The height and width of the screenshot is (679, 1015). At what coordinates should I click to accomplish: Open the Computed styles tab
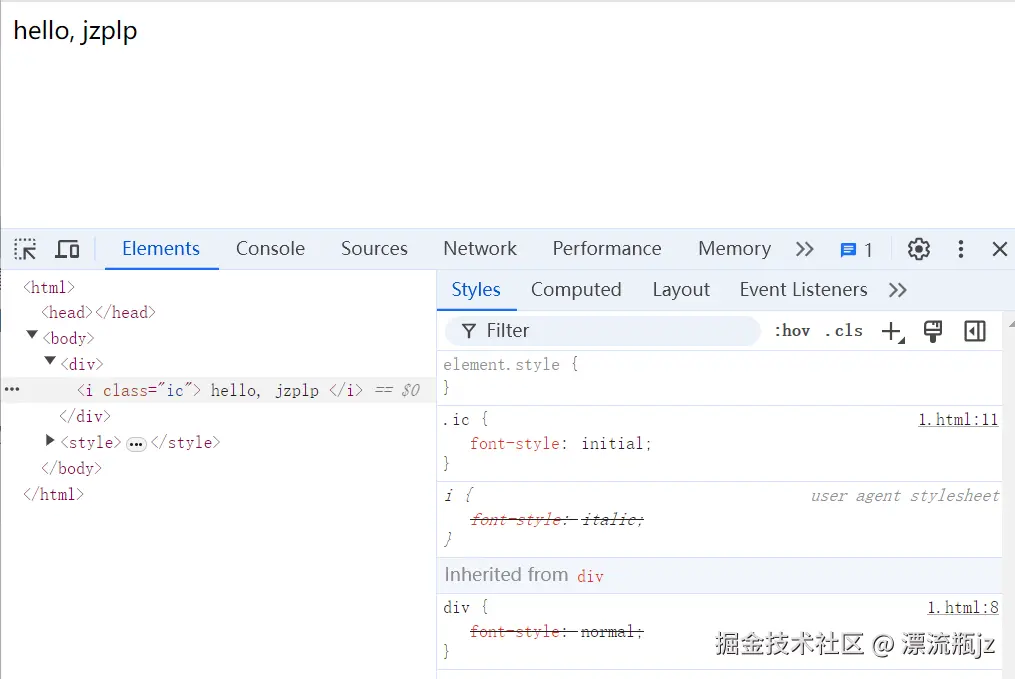576,289
